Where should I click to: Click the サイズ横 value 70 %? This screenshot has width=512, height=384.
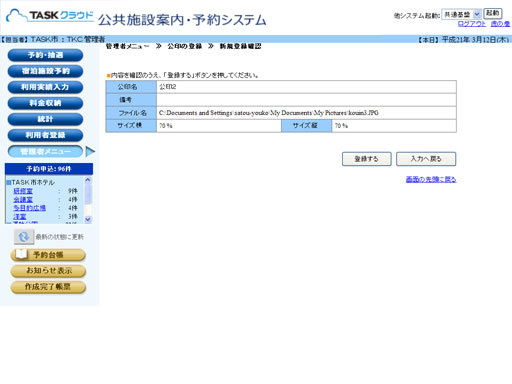pyautogui.click(x=166, y=126)
